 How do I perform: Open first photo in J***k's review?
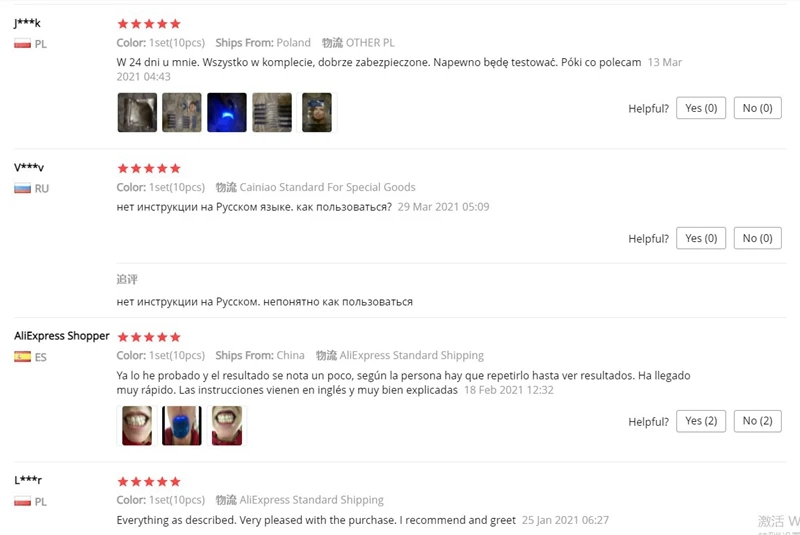137,112
